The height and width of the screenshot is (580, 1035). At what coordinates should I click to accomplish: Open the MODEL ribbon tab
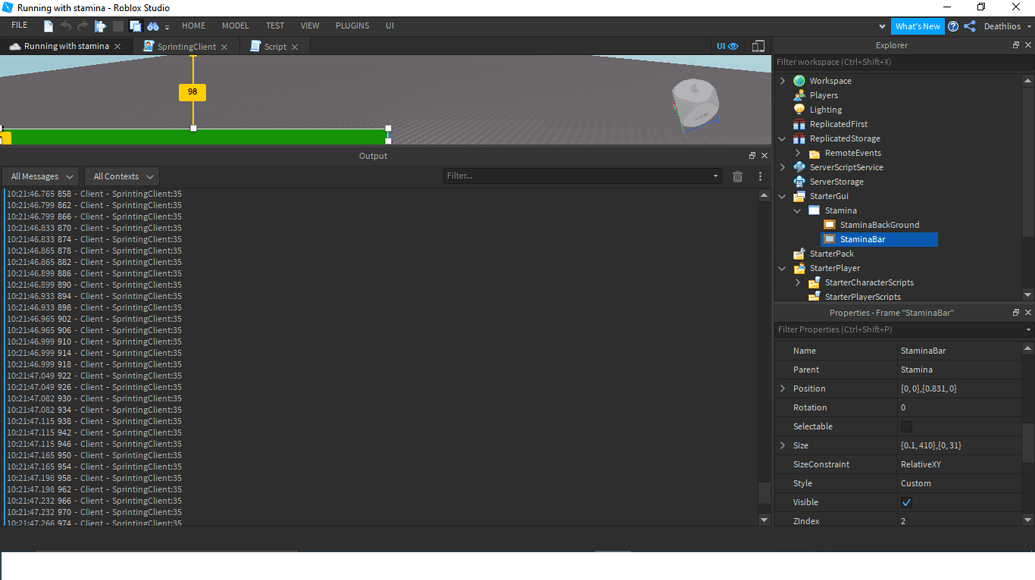coord(235,26)
